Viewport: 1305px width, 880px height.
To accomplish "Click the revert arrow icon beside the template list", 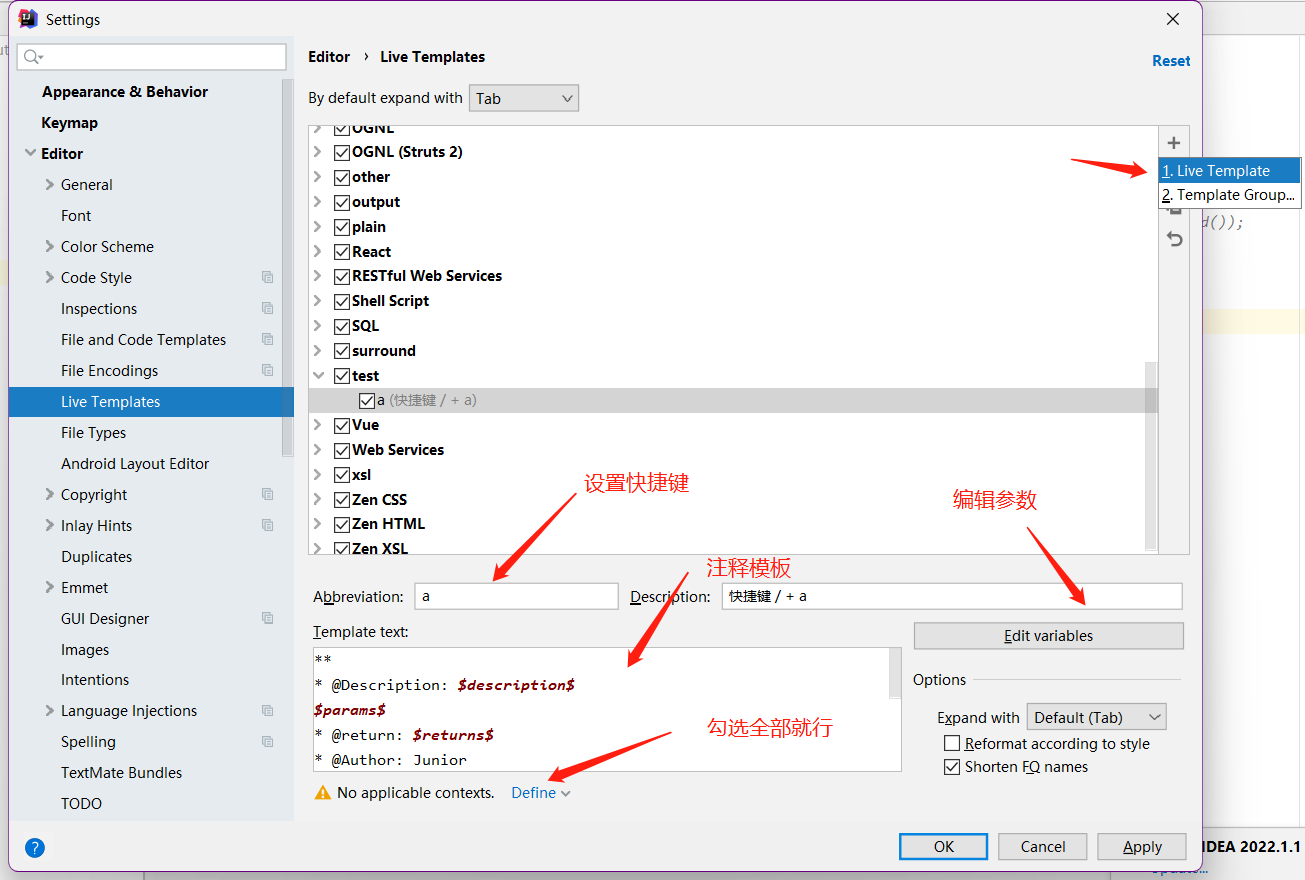I will click(x=1175, y=239).
